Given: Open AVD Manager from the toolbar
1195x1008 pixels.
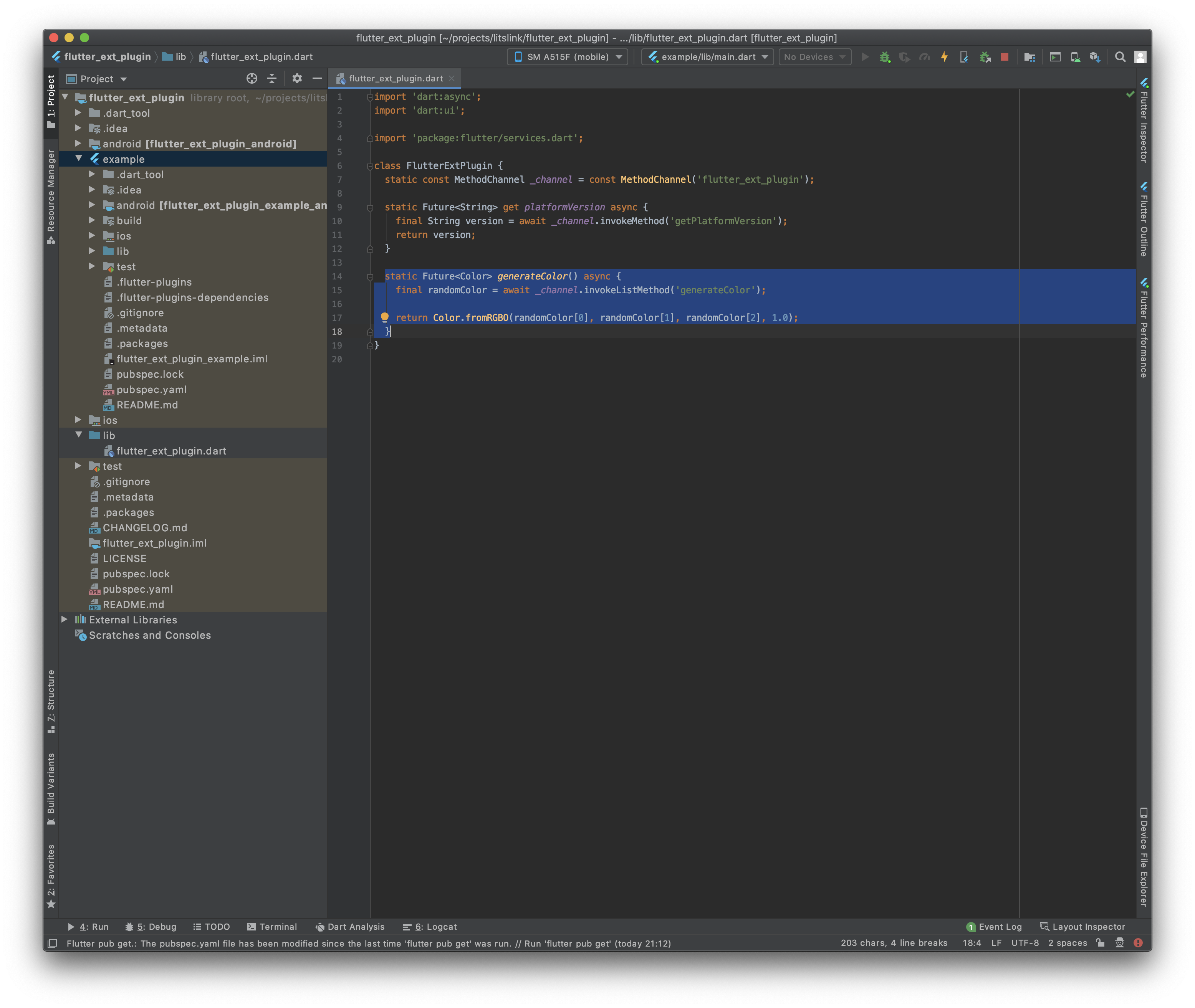Looking at the screenshot, I should pos(1075,57).
